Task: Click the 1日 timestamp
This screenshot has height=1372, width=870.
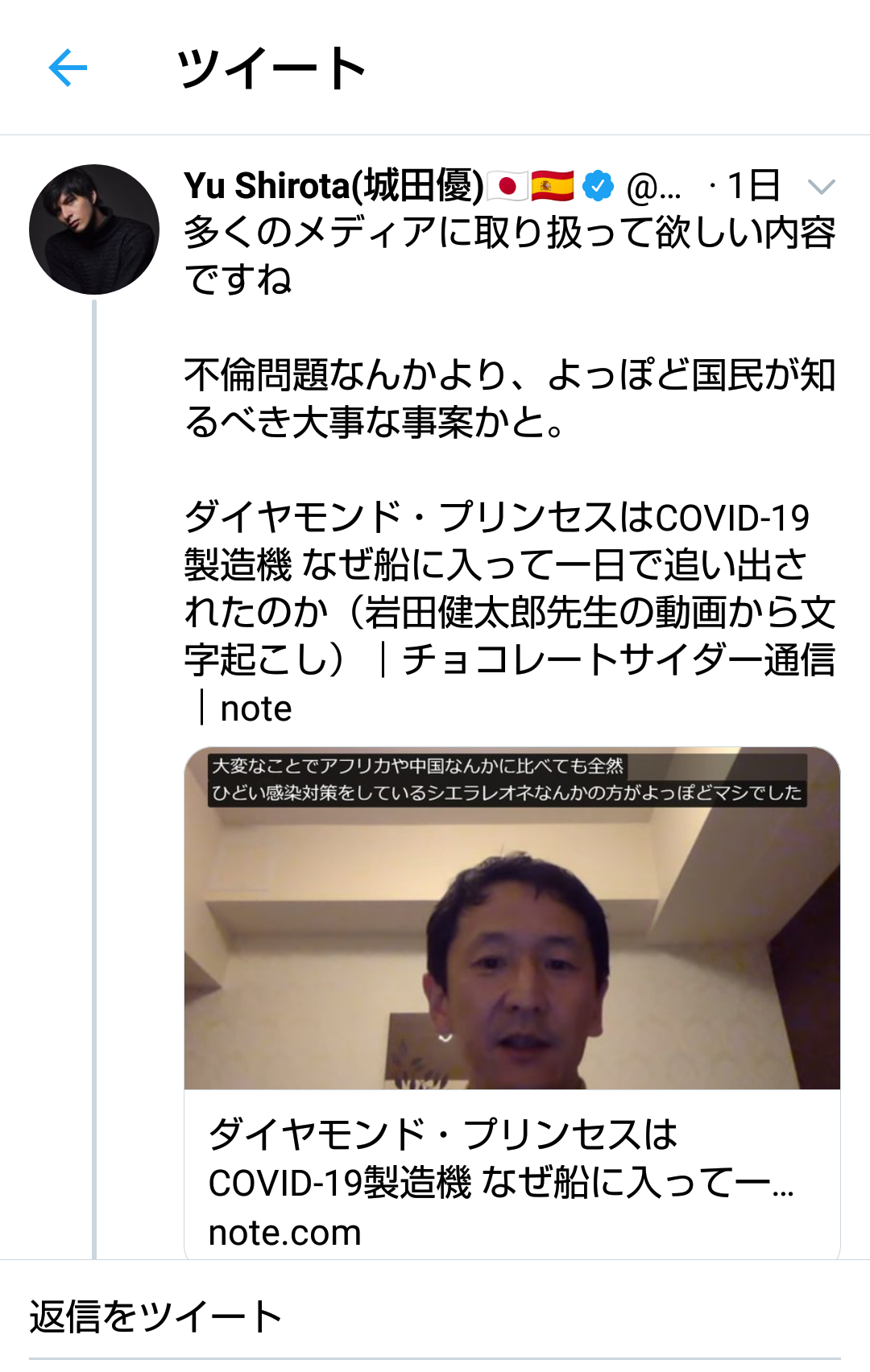Action: [754, 186]
